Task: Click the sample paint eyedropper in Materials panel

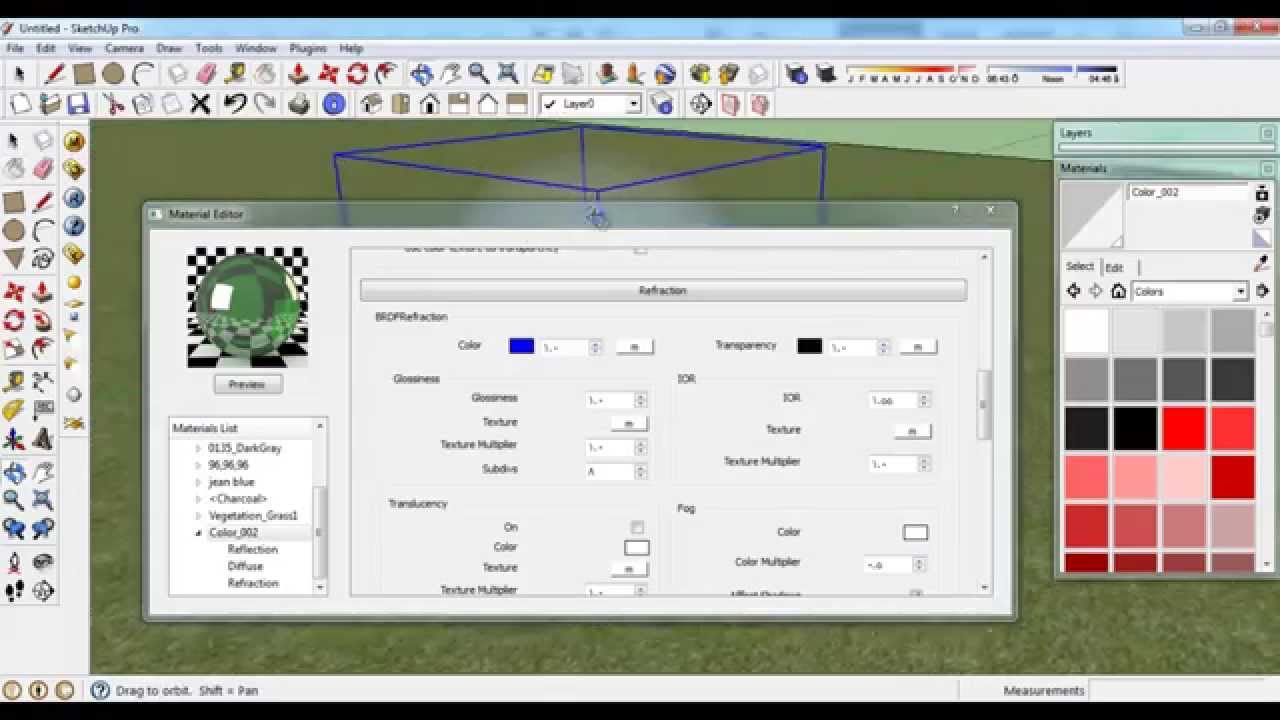Action: click(x=1261, y=264)
